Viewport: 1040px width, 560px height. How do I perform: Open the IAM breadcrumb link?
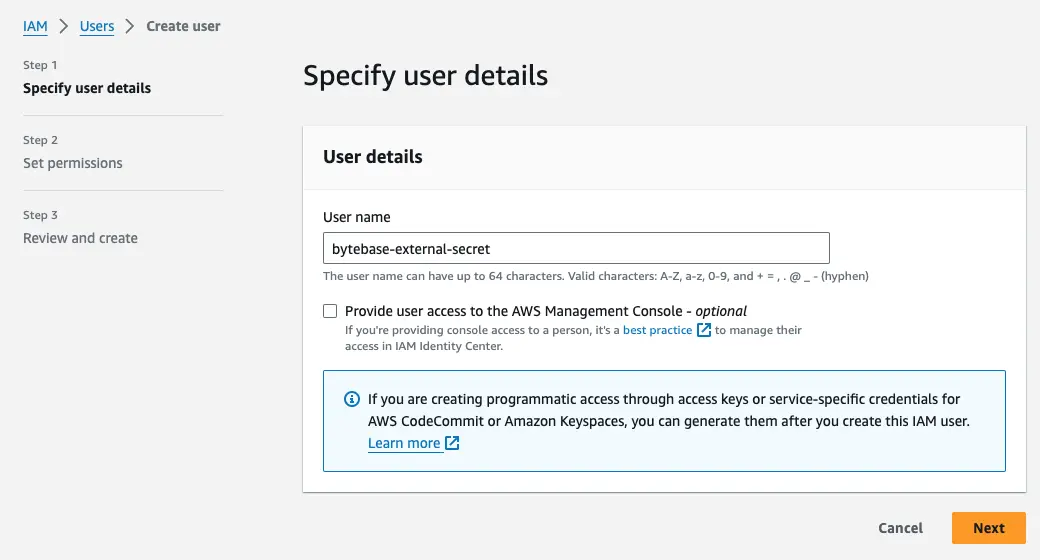(35, 26)
